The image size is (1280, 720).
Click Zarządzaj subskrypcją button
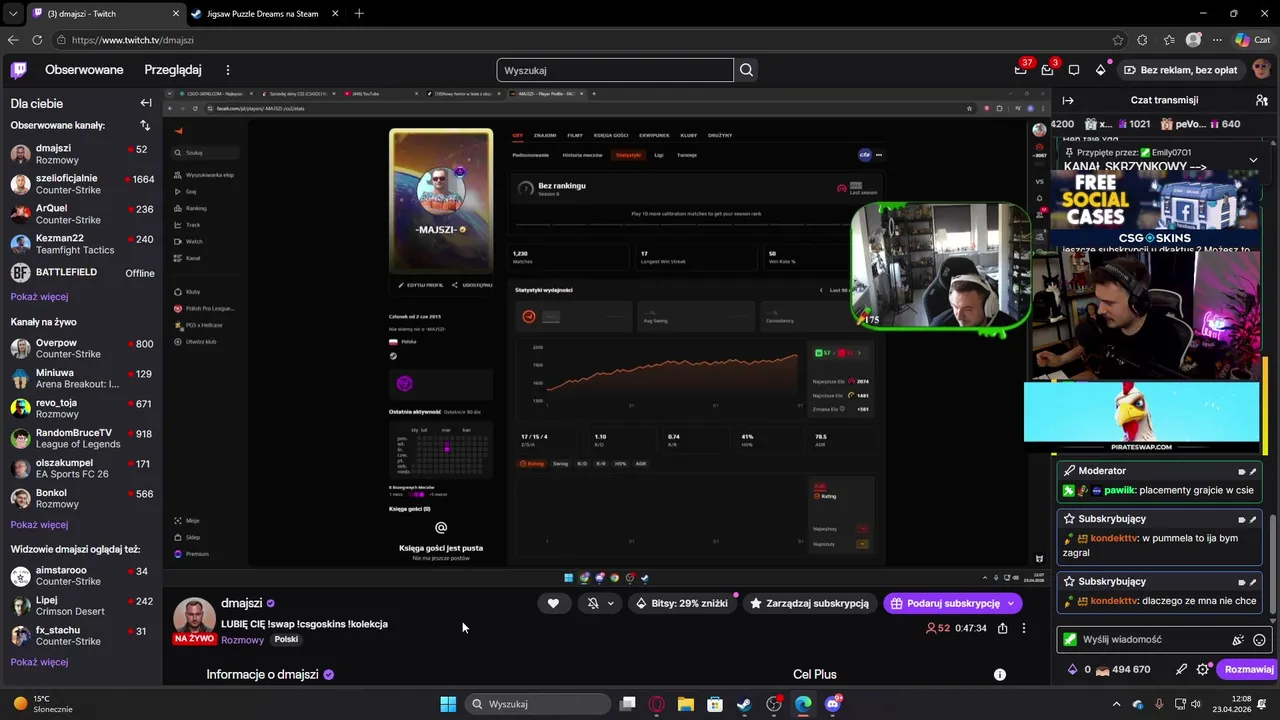(x=810, y=603)
